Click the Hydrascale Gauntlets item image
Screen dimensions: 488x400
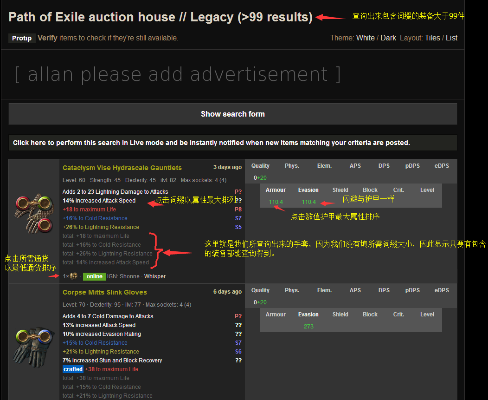[x=34, y=213]
